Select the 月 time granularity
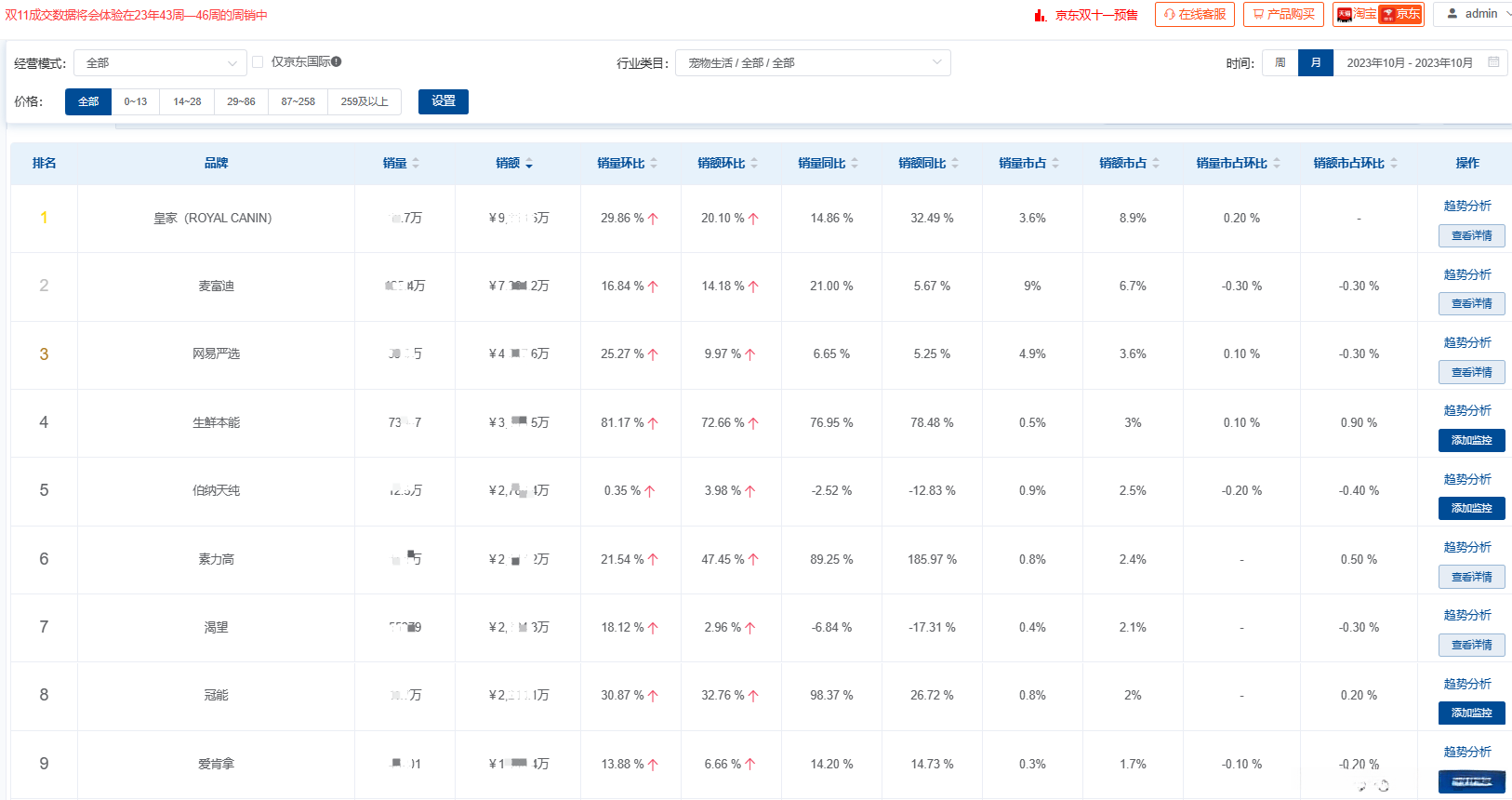Image resolution: width=1512 pixels, height=800 pixels. pos(1316,63)
